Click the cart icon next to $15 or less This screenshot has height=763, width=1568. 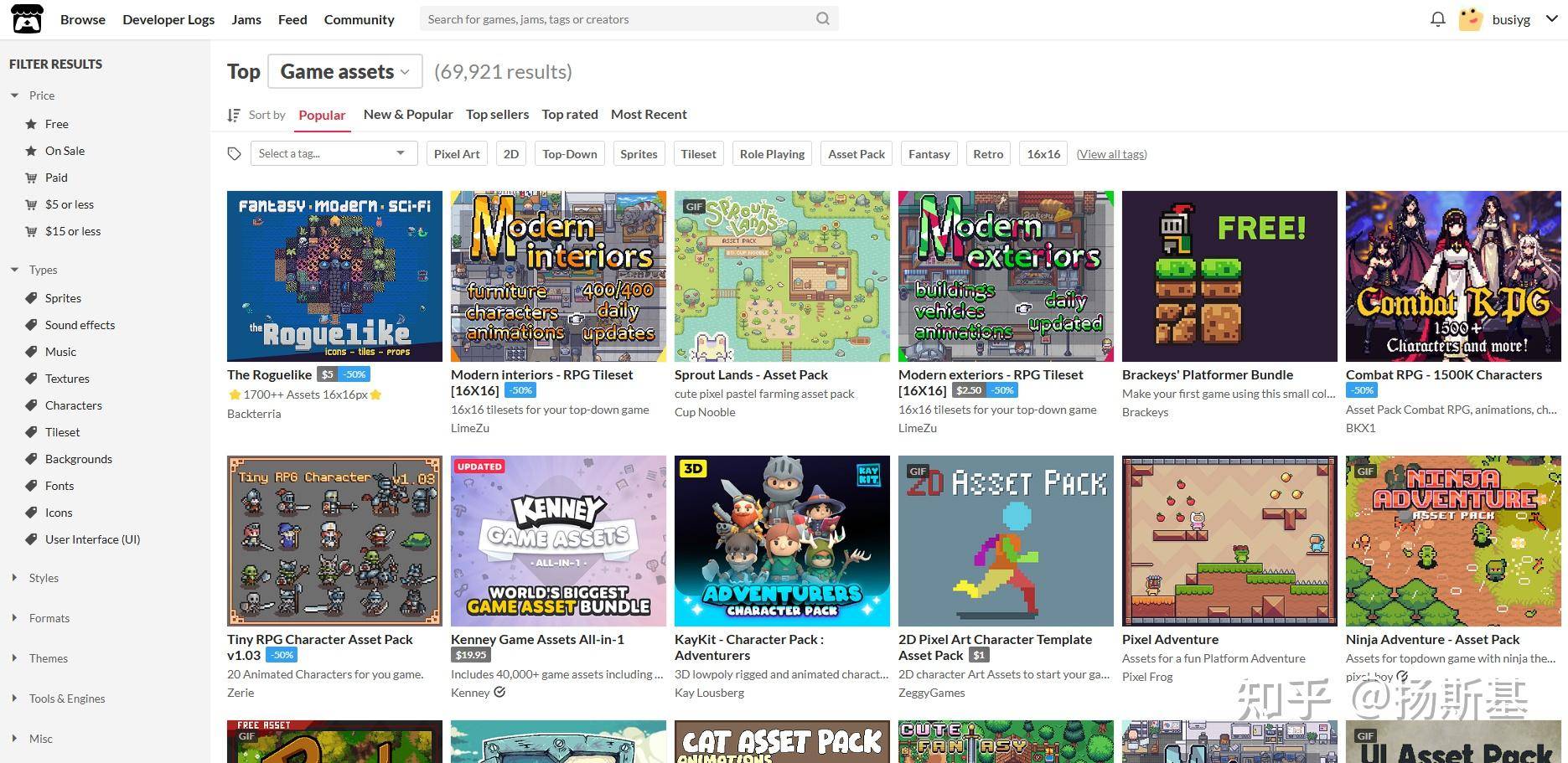tap(31, 231)
